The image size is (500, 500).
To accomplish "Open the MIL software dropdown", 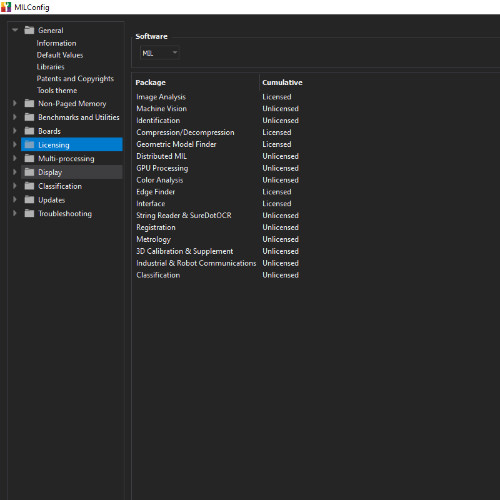I will tap(160, 53).
